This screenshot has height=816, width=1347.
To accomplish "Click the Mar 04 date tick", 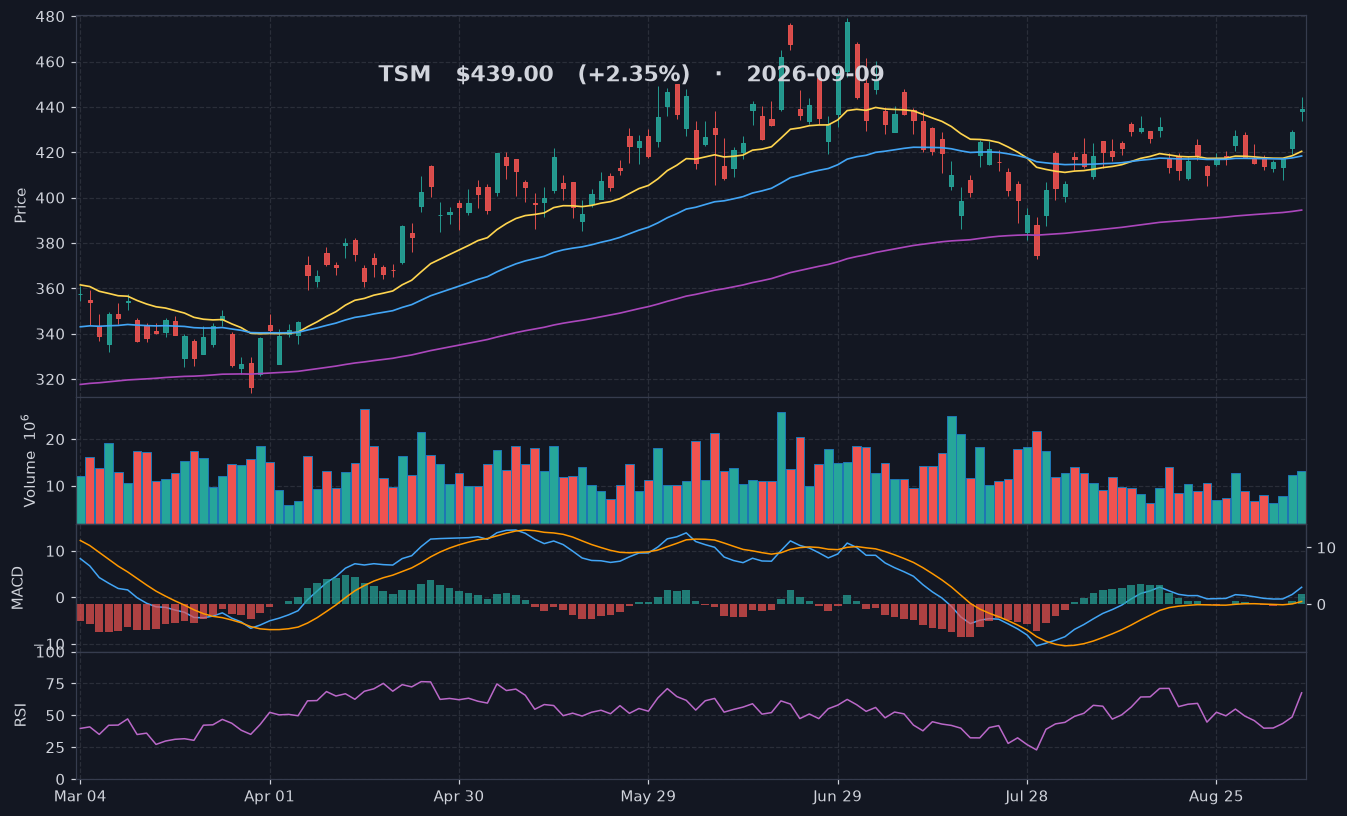I will [81, 797].
